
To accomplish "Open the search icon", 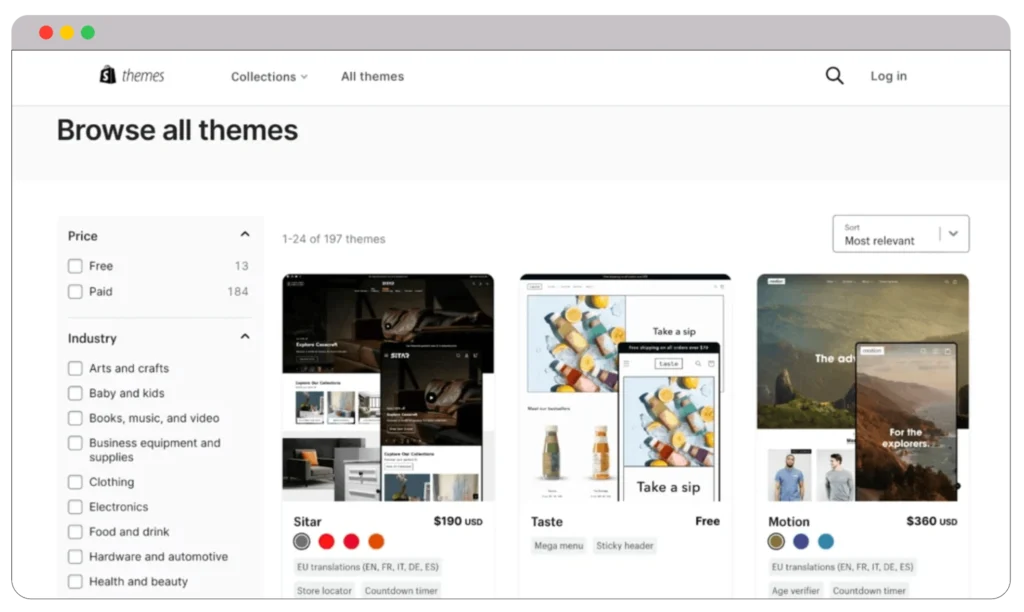I will click(833, 76).
